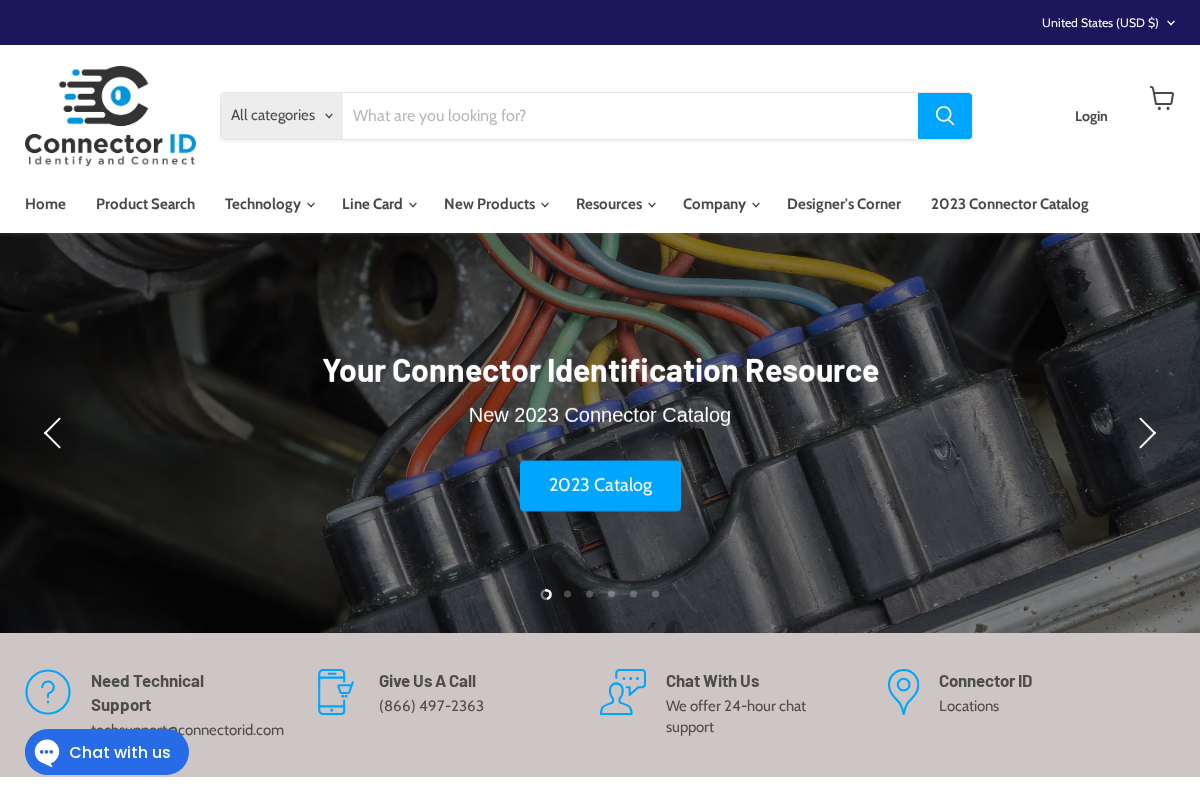Select the technical support question mark icon

coord(48,692)
